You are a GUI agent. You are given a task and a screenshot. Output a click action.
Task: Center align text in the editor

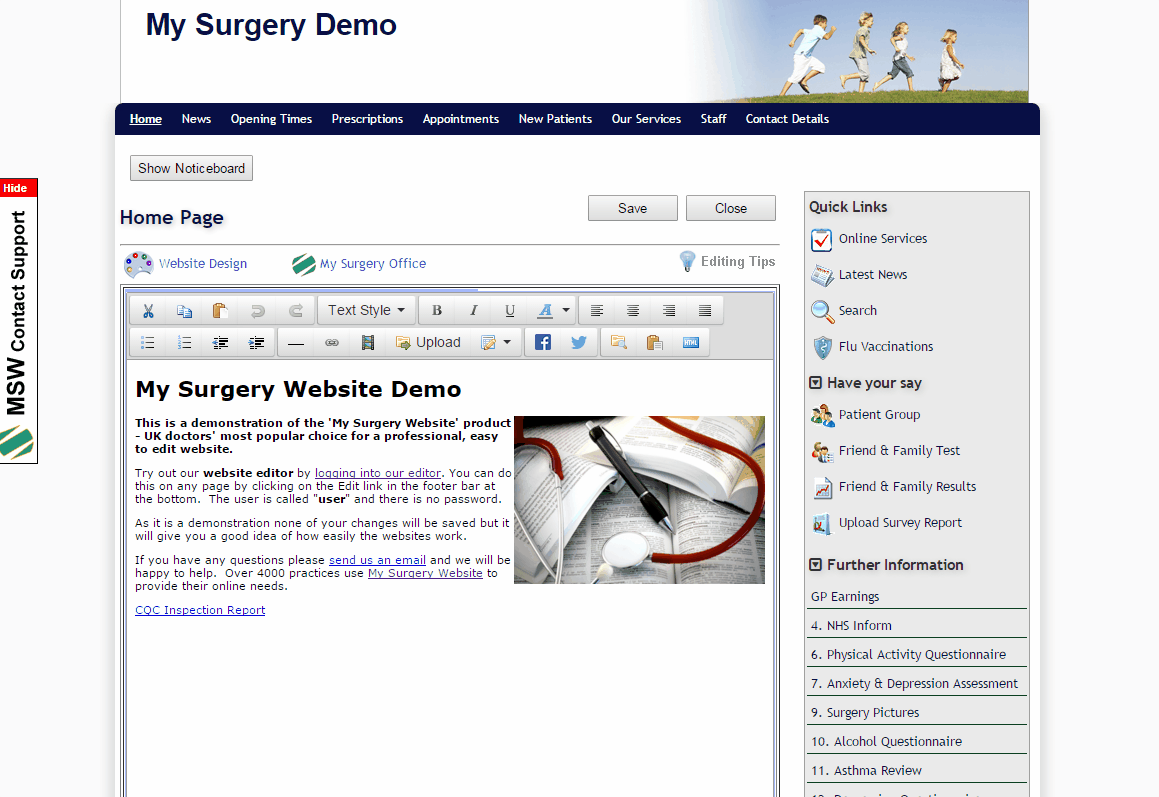[633, 310]
